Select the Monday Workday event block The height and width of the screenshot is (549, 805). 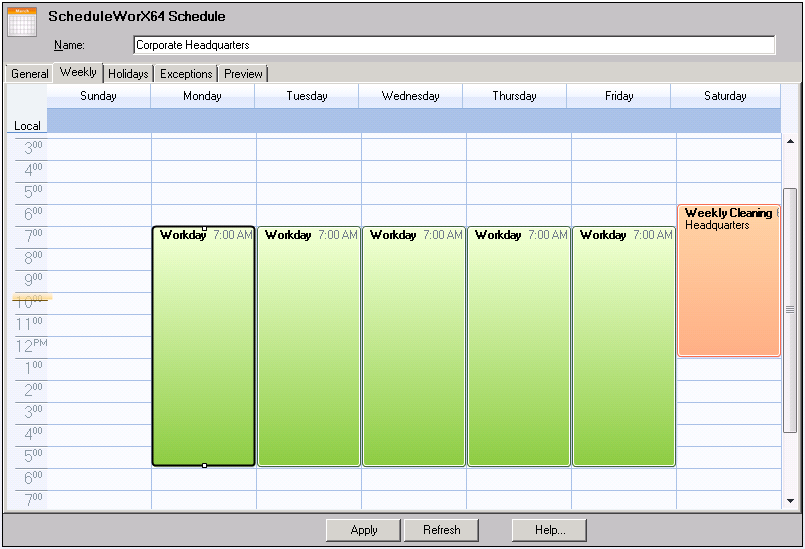[203, 350]
